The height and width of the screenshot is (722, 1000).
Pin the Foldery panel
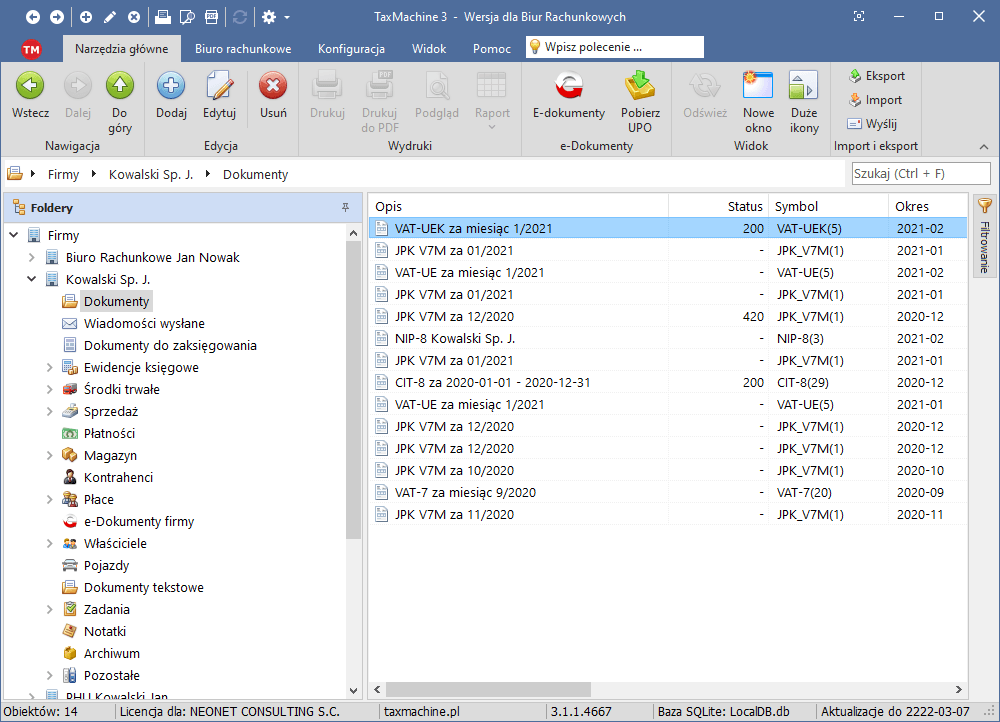coord(345,208)
